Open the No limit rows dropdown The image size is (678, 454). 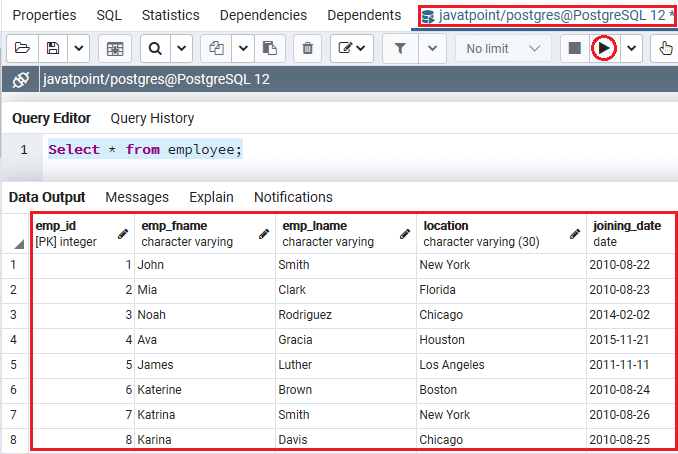[x=503, y=48]
